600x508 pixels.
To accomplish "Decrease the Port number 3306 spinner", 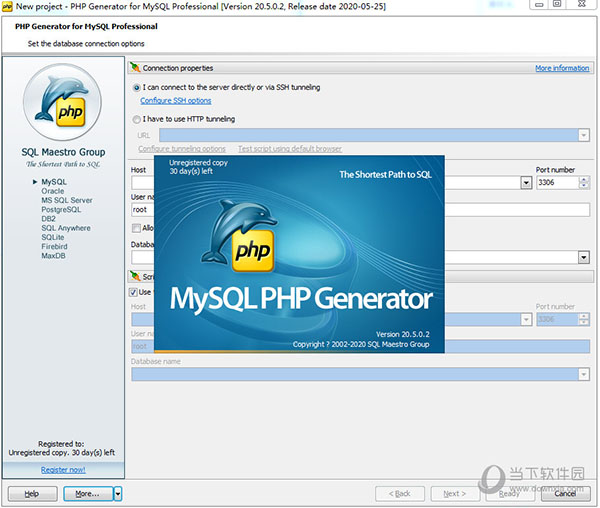I will [x=584, y=186].
